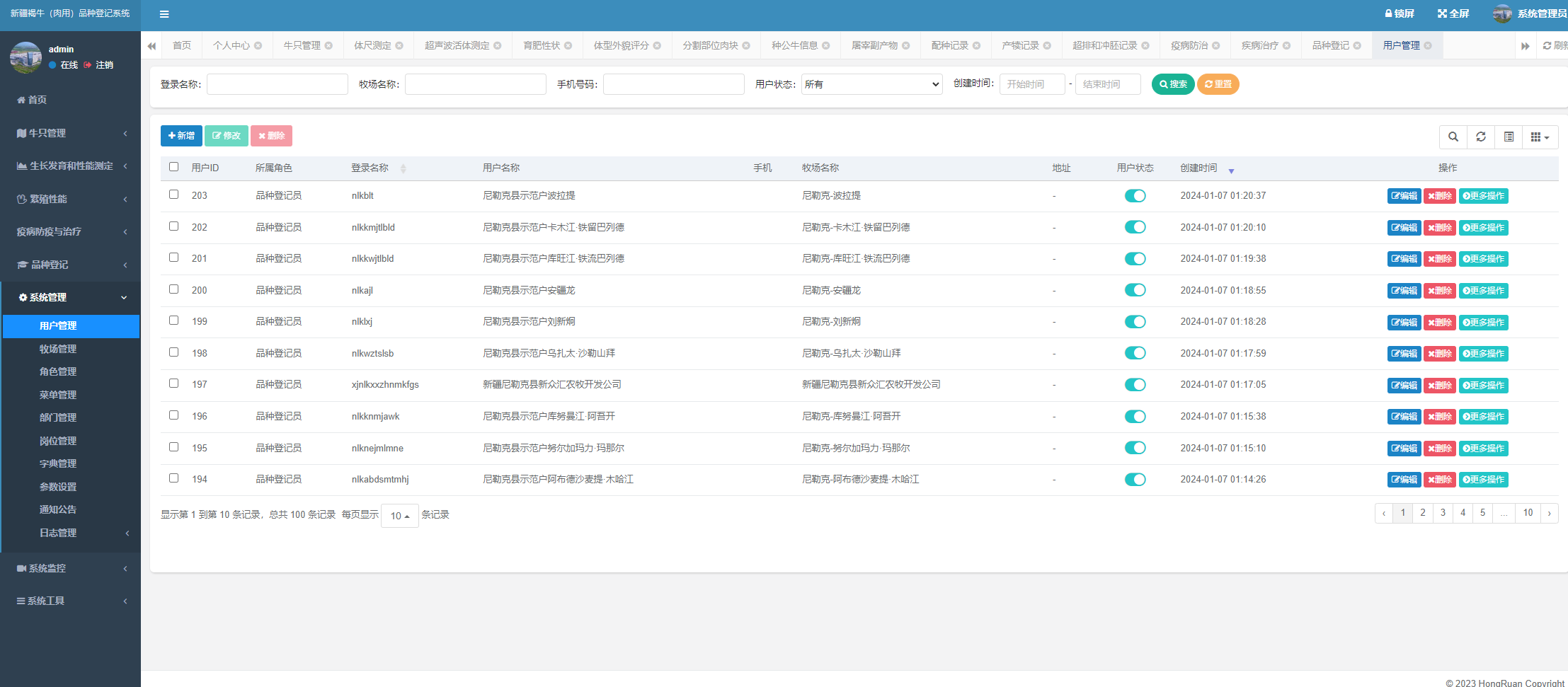Click 更多操作 for user nlkkwjtlbld

[x=1484, y=259]
